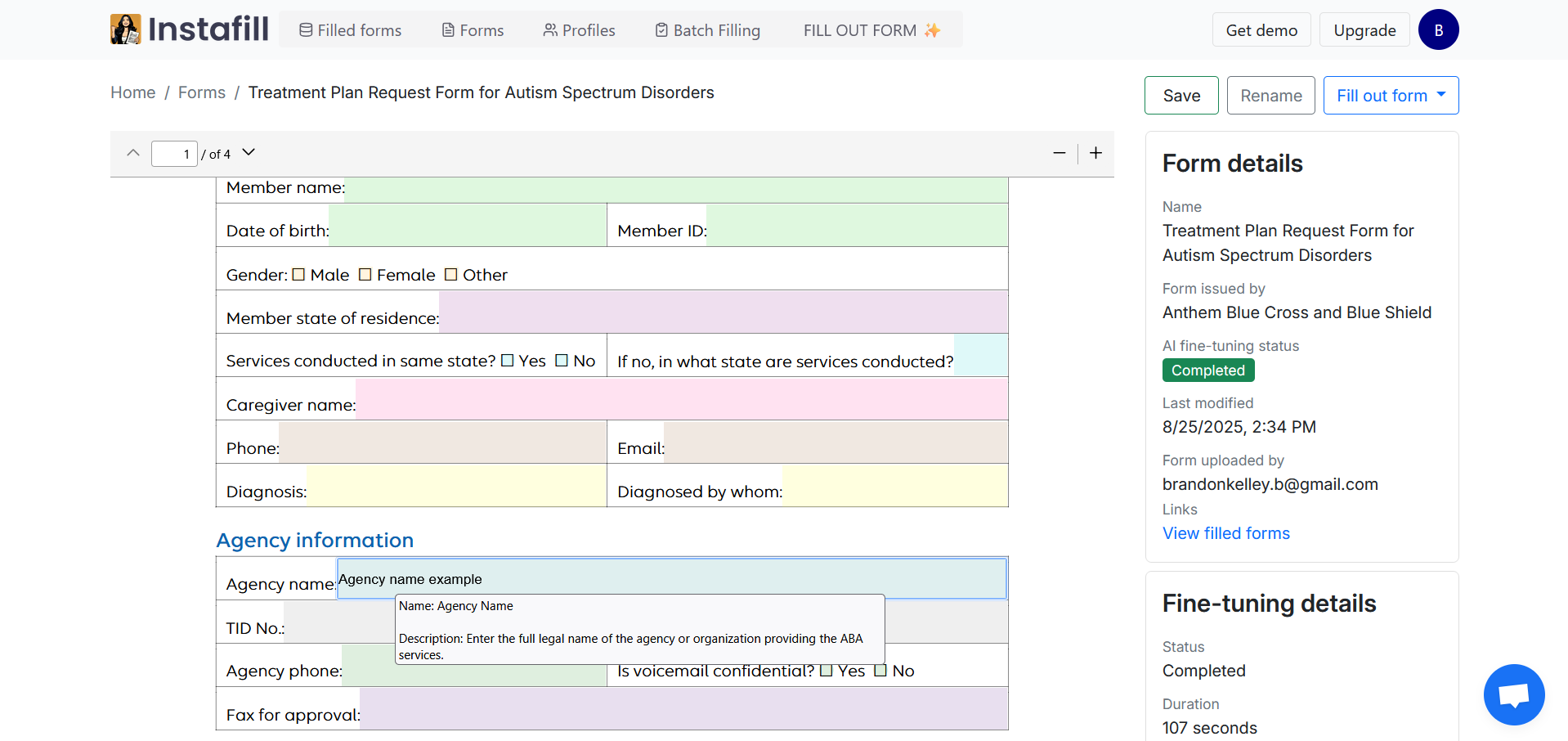1568x741 pixels.
Task: Open the View filled forms link
Action: (x=1225, y=532)
